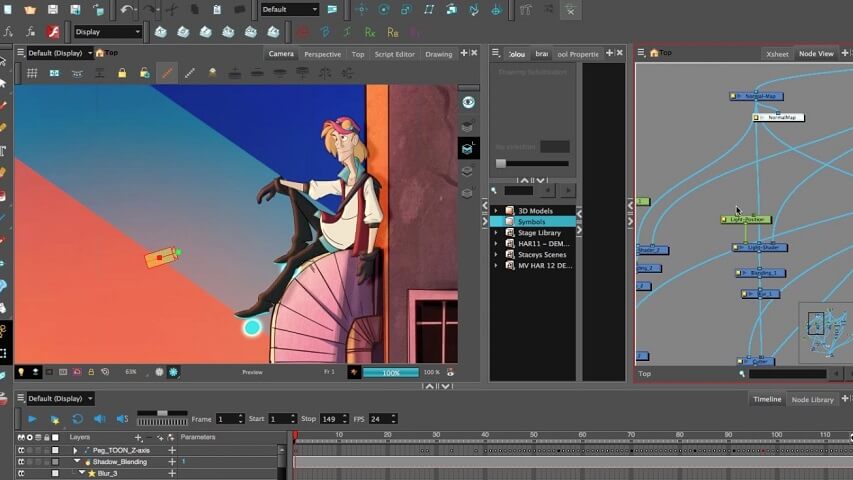Expand the Peg_TOON_Z-axis layer
Viewport: 853px width, 480px height.
pyautogui.click(x=75, y=451)
